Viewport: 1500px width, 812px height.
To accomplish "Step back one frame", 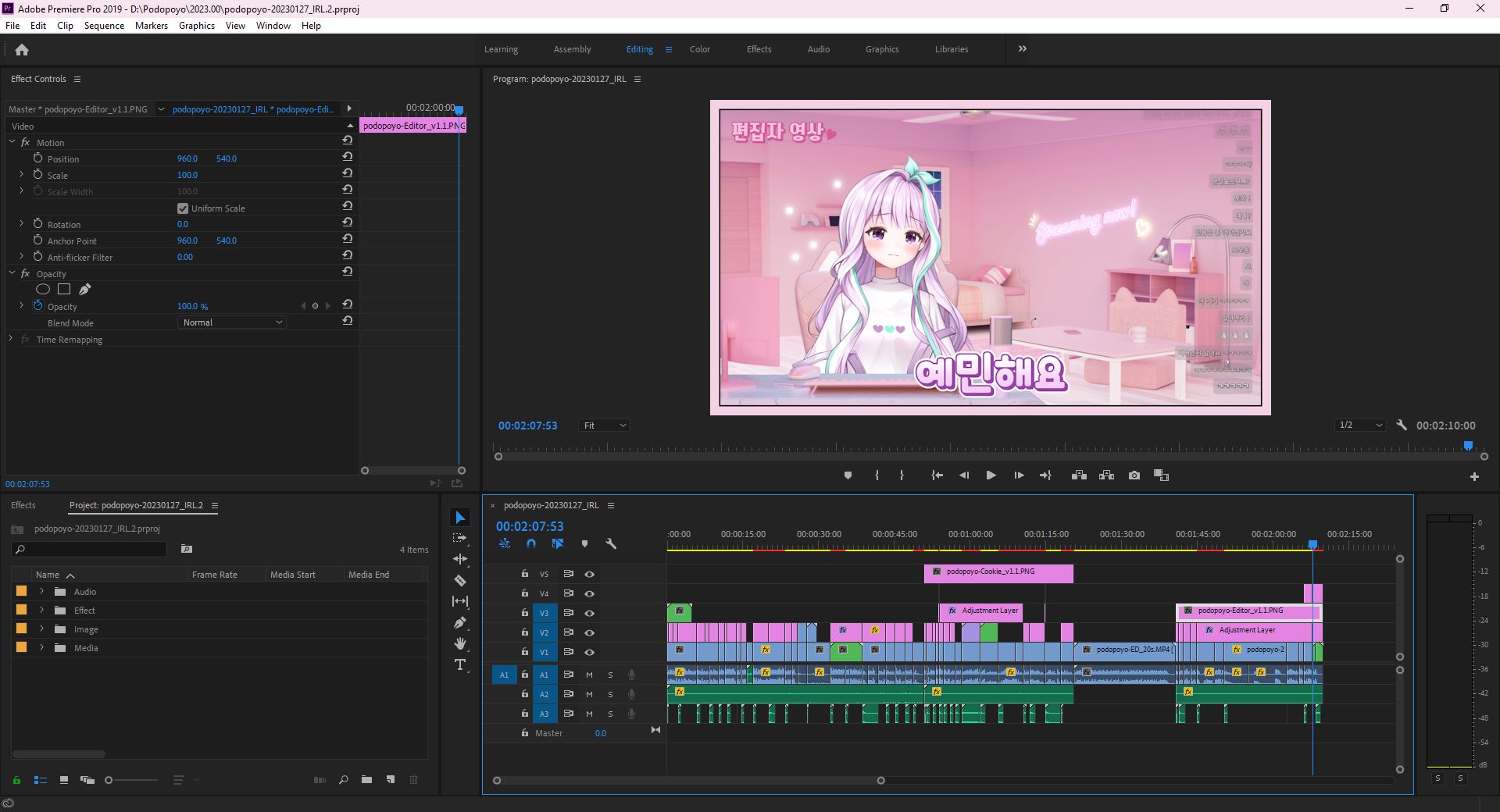I will click(x=964, y=475).
